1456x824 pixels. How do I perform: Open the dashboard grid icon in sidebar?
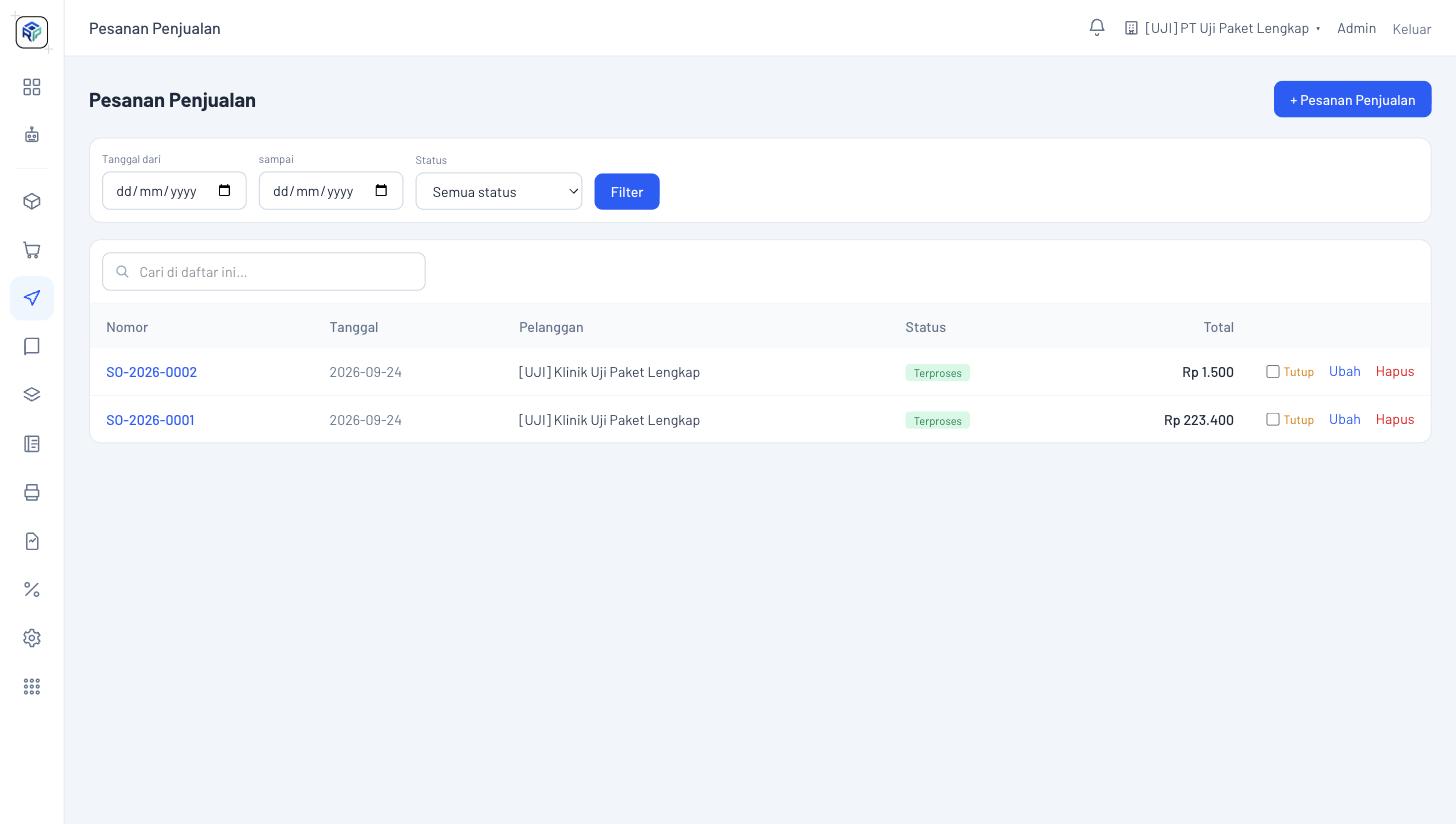(x=32, y=87)
